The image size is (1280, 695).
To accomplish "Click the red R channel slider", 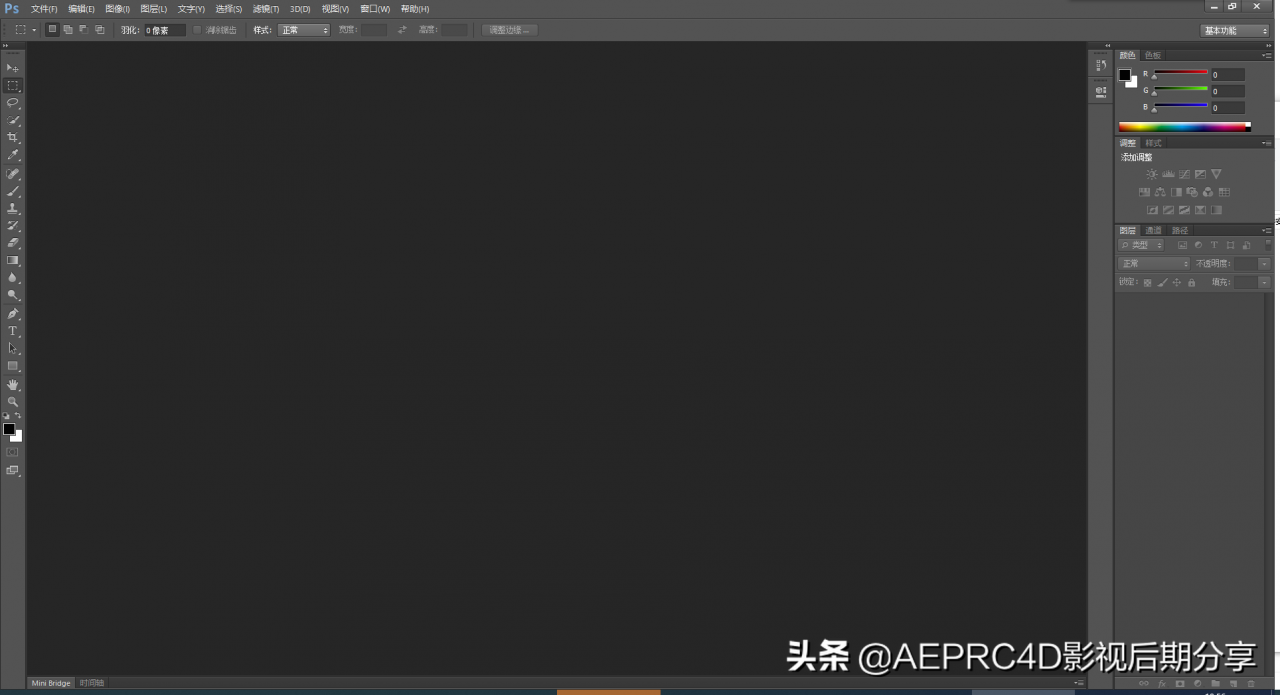I will pos(1181,73).
